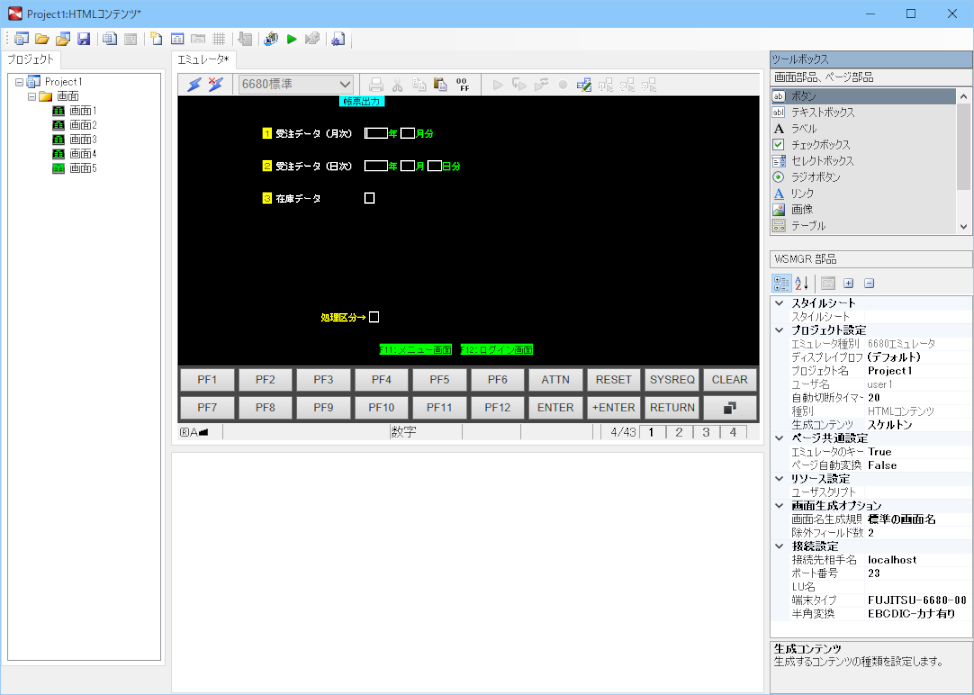
Task: Select 画面1 in project tree
Action: tap(83, 111)
